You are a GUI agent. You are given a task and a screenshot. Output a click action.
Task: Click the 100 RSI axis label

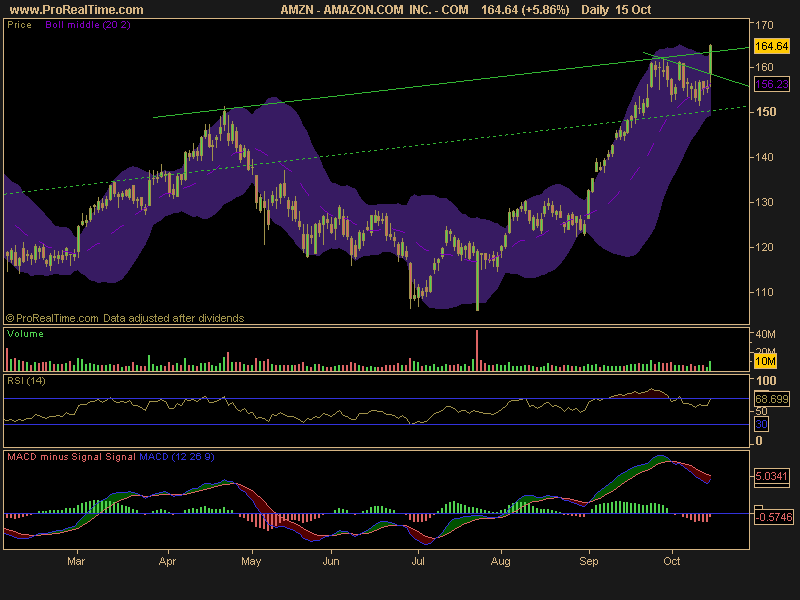tap(766, 381)
